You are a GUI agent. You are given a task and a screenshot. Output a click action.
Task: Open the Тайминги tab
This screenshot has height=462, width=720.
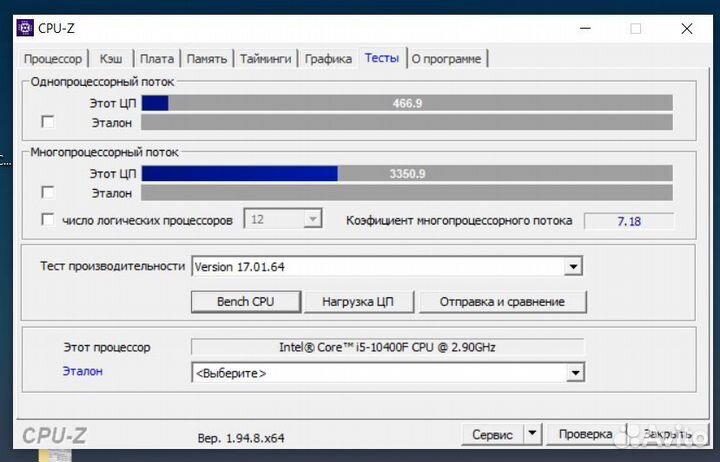click(265, 59)
